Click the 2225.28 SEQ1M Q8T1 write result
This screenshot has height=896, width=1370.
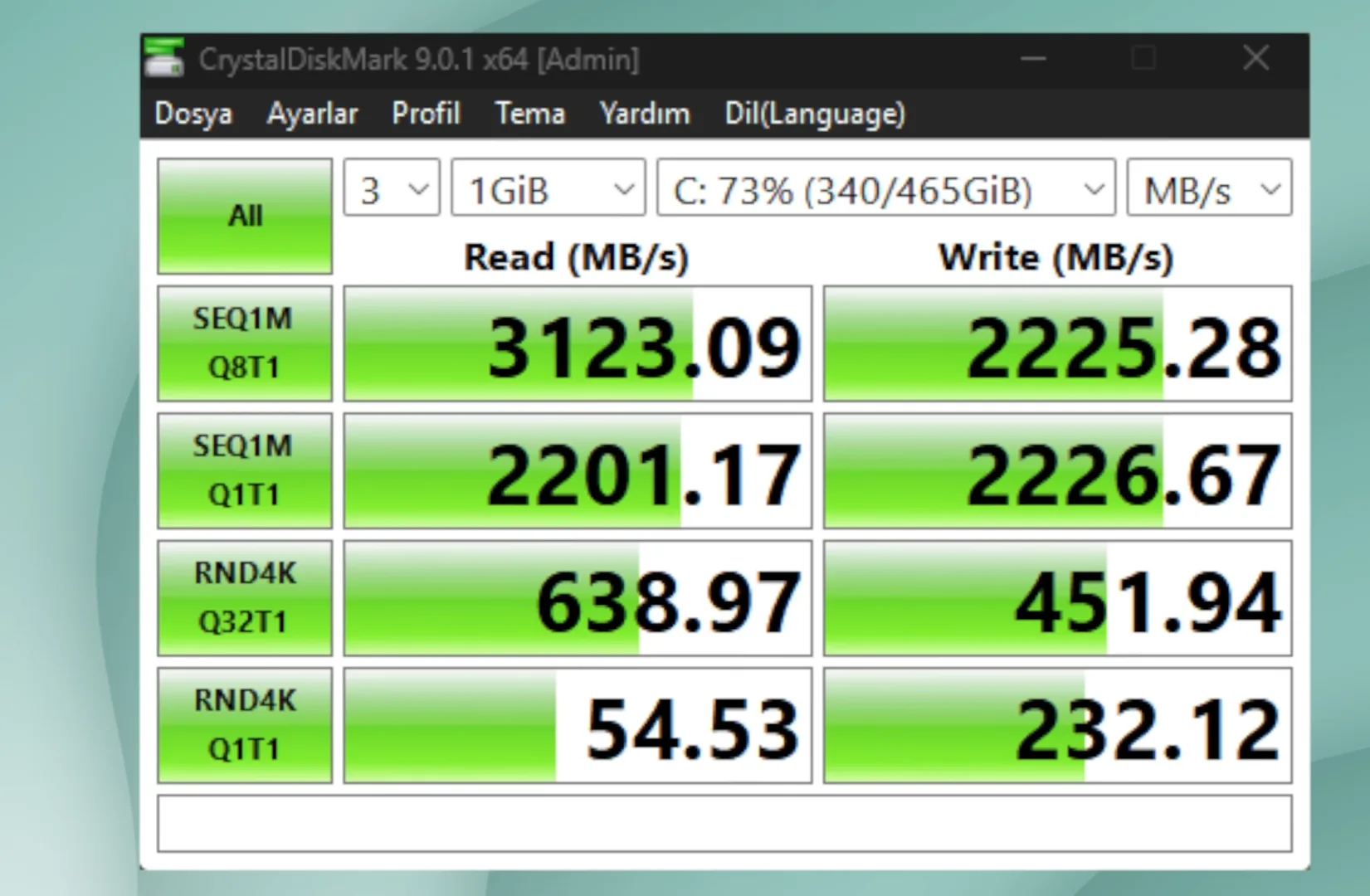click(1057, 343)
